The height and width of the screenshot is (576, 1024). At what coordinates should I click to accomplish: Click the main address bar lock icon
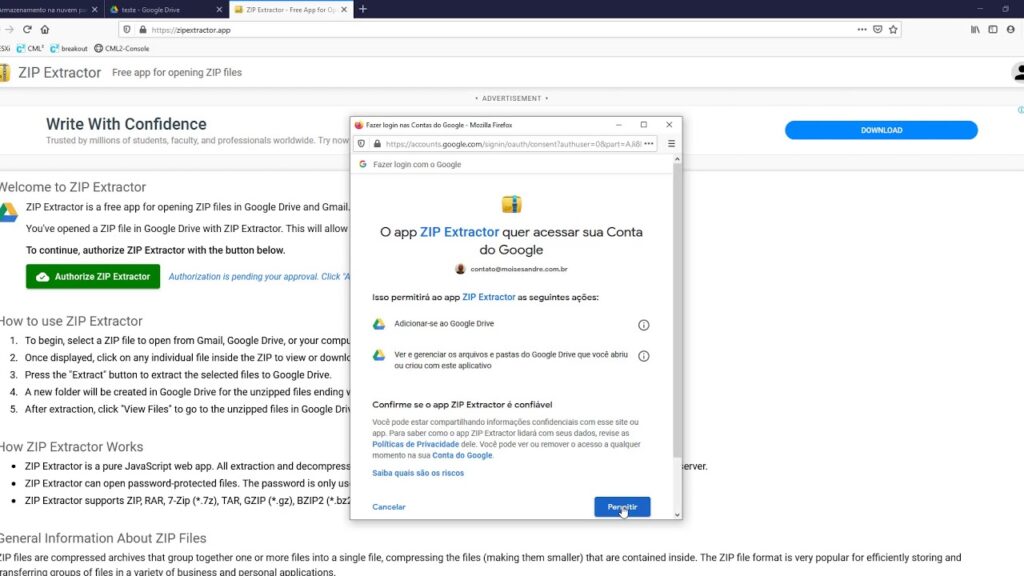pyautogui.click(x=143, y=29)
